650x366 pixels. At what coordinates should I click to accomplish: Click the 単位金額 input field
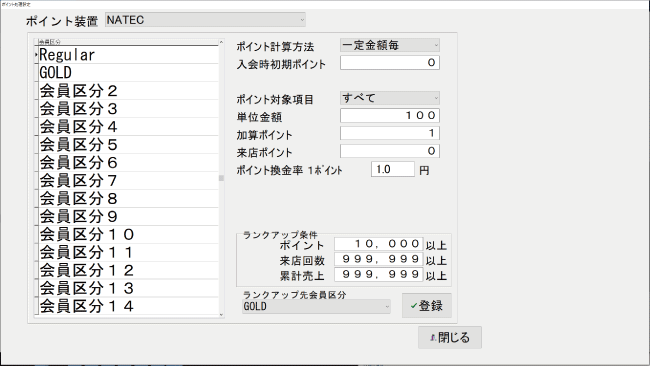coord(390,116)
